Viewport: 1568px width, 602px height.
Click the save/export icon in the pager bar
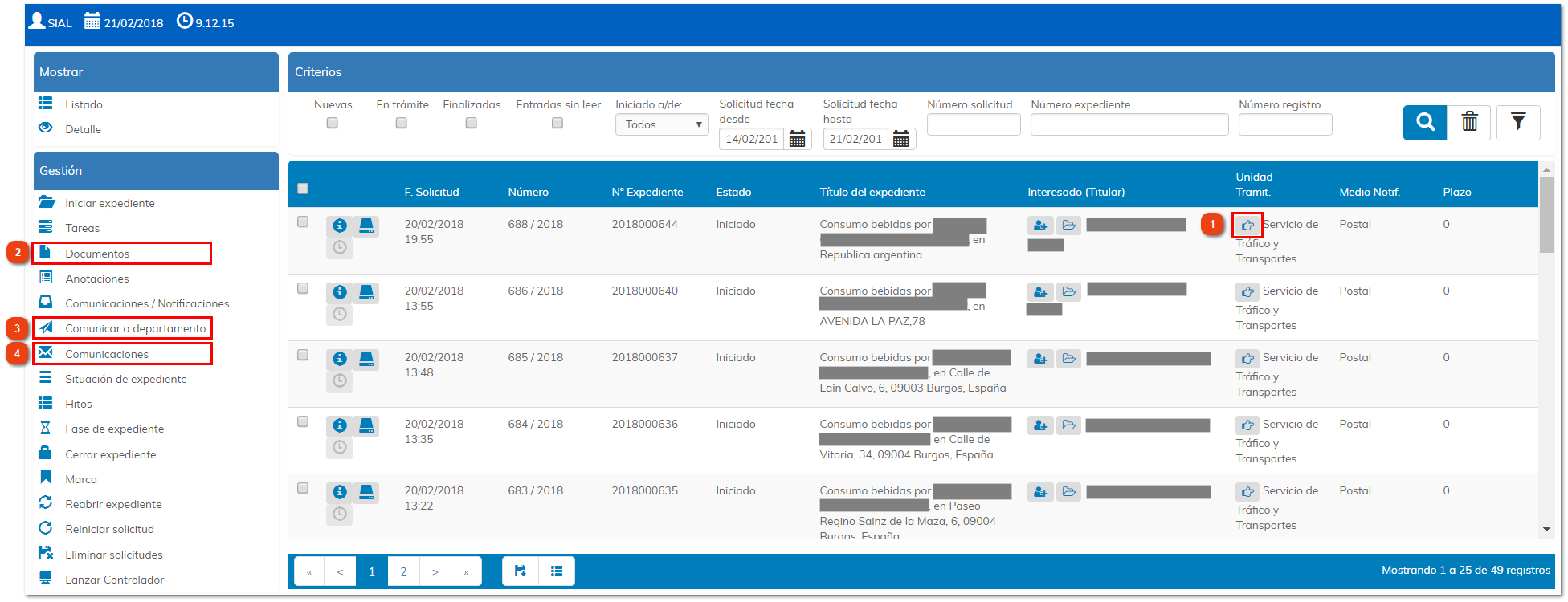[521, 571]
